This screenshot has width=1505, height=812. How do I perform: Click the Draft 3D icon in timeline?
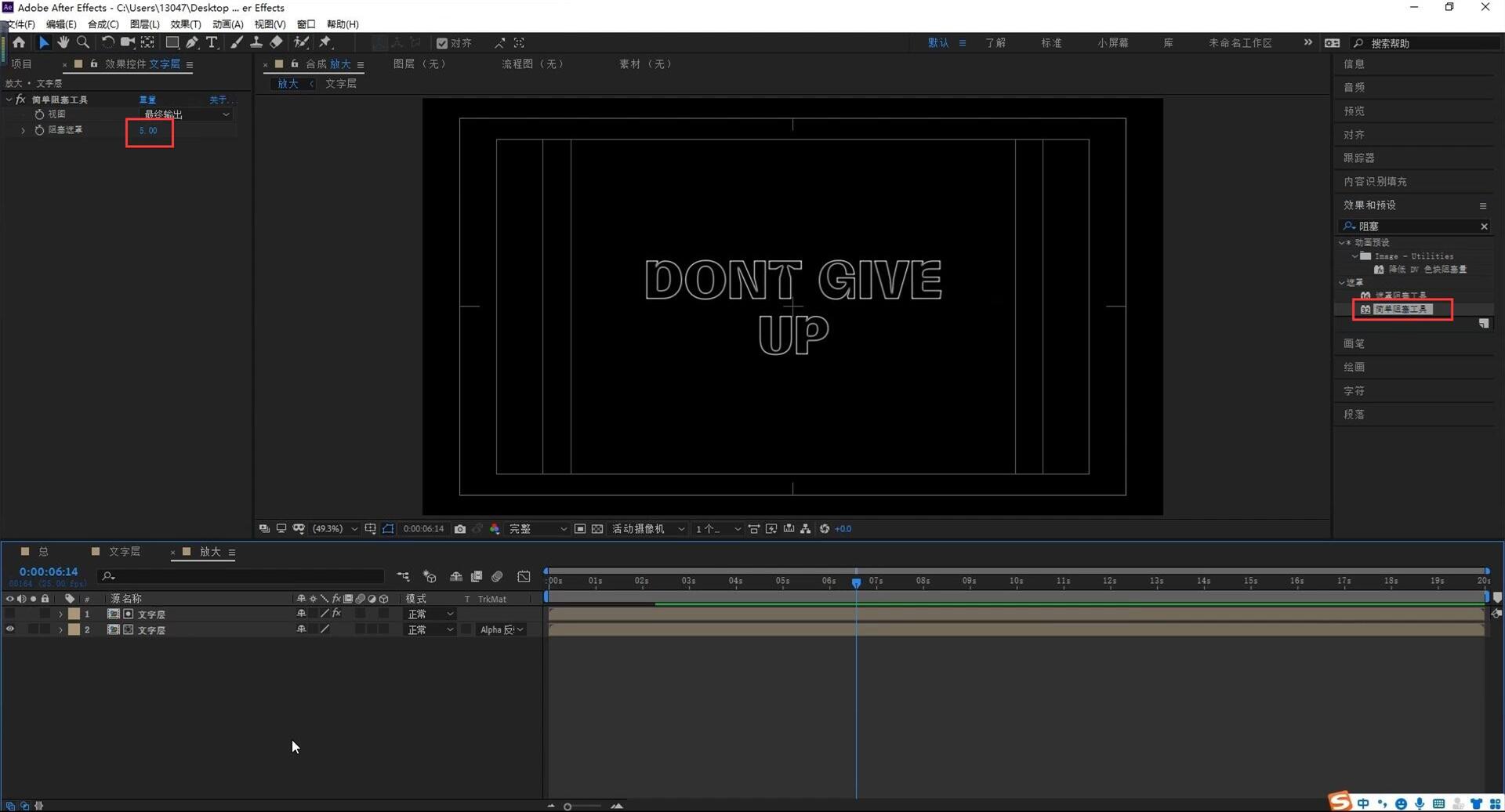[x=429, y=576]
